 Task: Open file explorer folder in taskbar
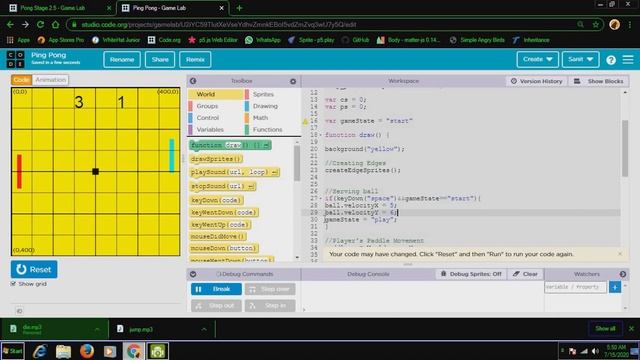[63, 351]
